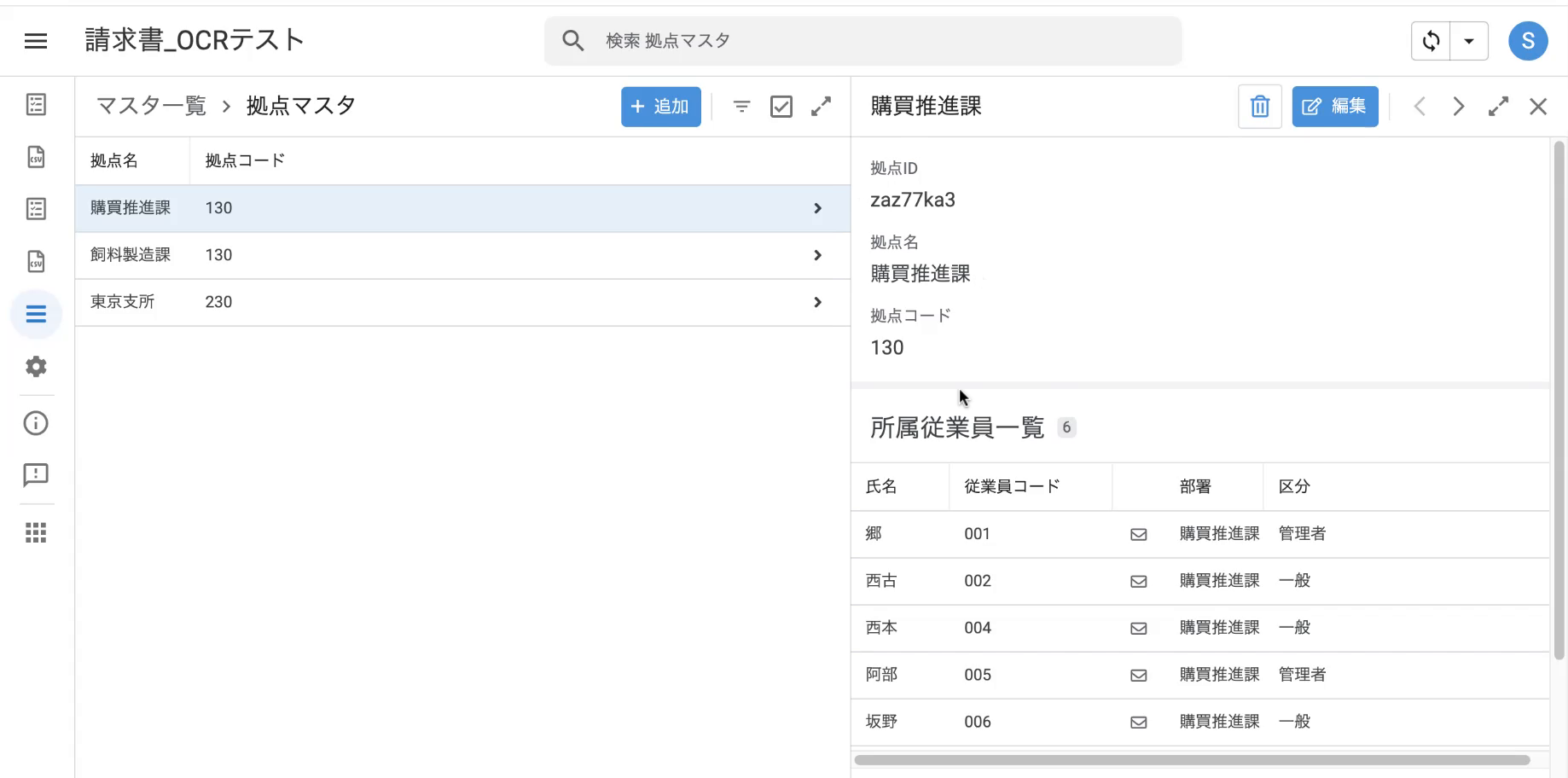Click email icon for employee 阿部

click(x=1139, y=675)
